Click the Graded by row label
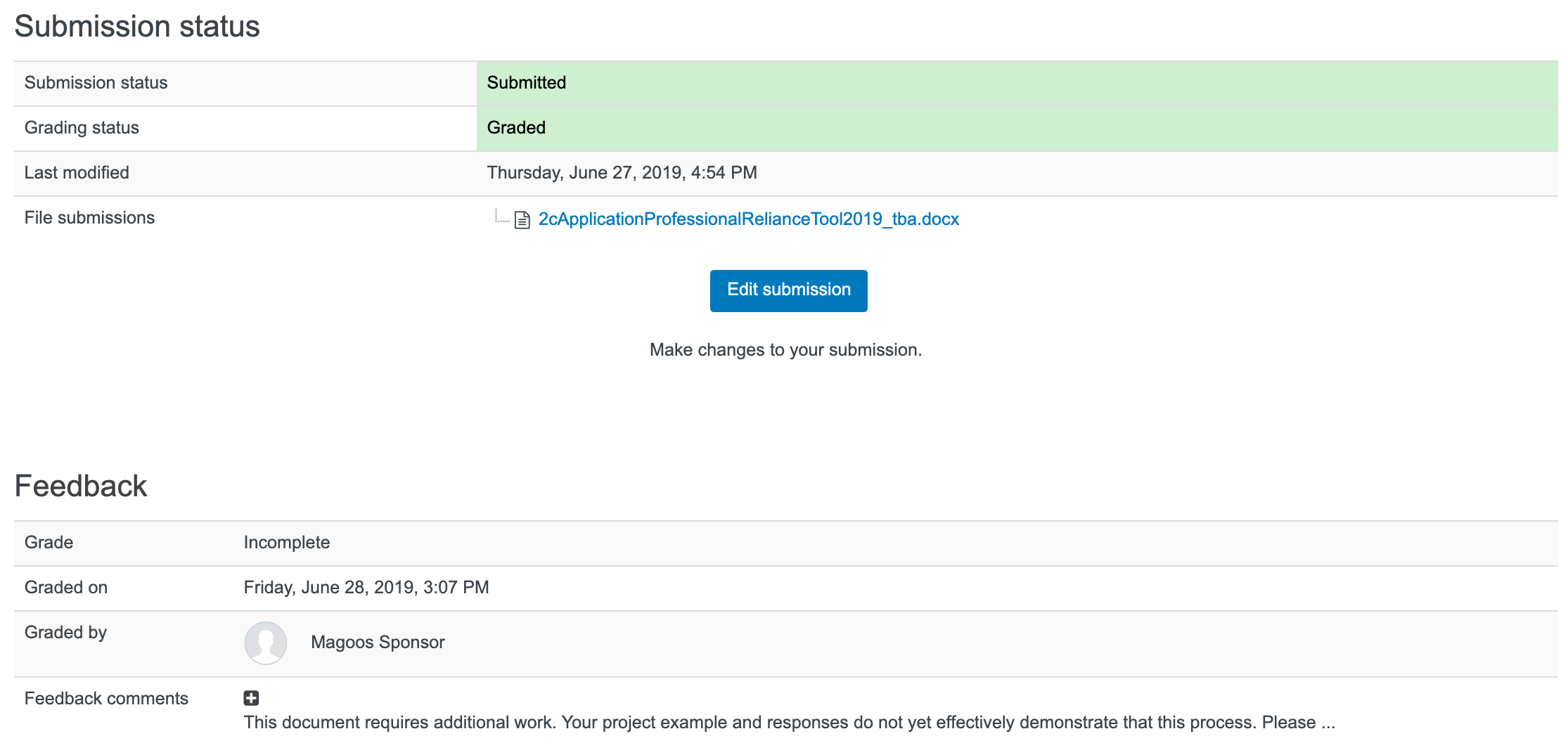The height and width of the screenshot is (755, 1568). (x=65, y=633)
